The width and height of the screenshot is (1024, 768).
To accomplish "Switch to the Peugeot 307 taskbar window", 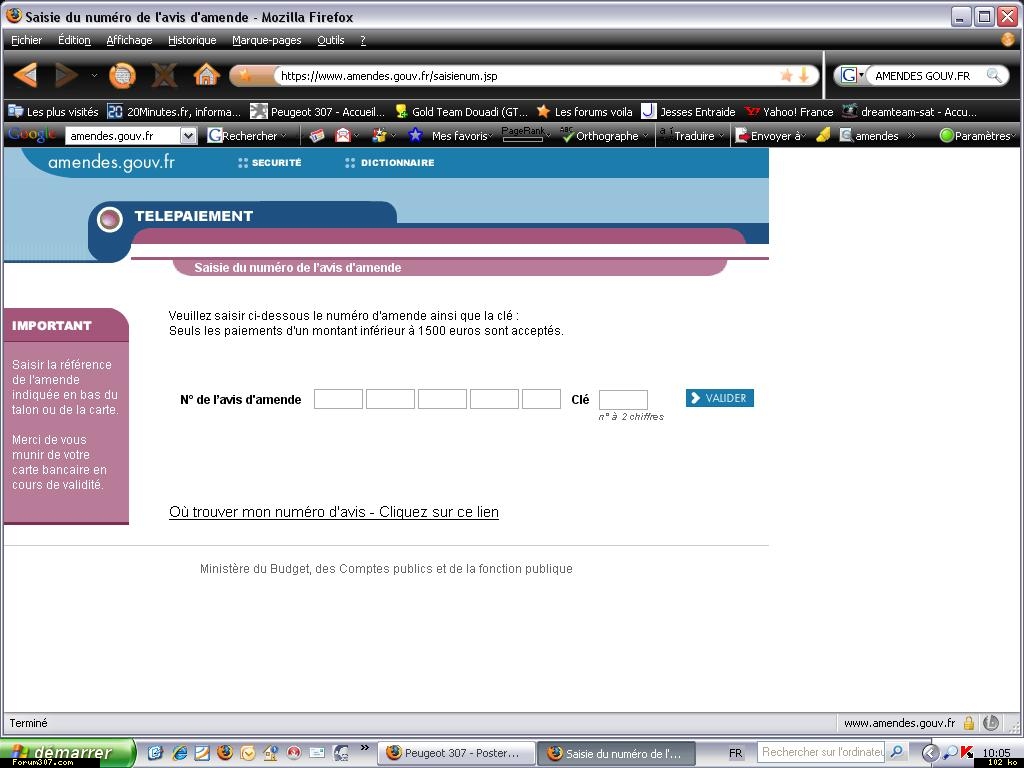I will pos(455,753).
